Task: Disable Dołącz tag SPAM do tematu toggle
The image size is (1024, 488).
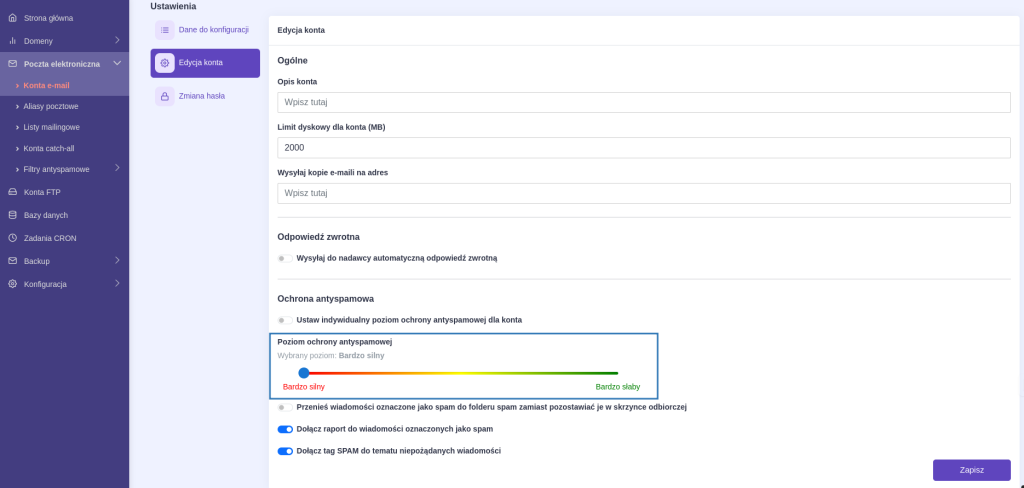Action: click(x=285, y=451)
